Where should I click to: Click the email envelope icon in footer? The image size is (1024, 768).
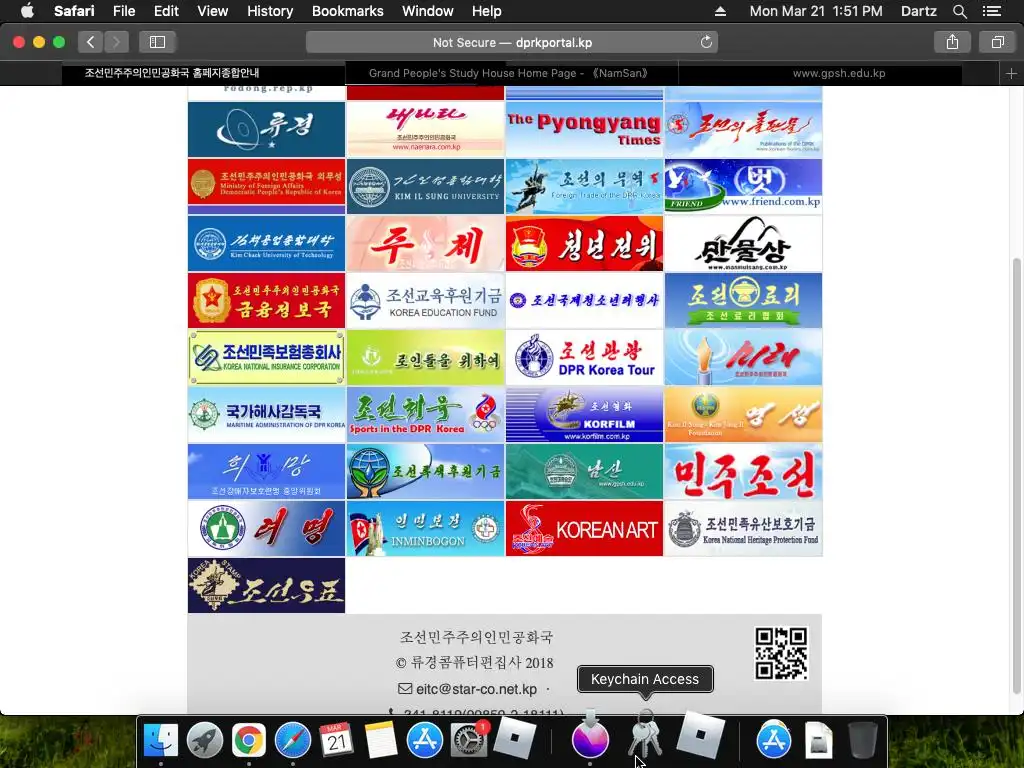[x=405, y=689]
